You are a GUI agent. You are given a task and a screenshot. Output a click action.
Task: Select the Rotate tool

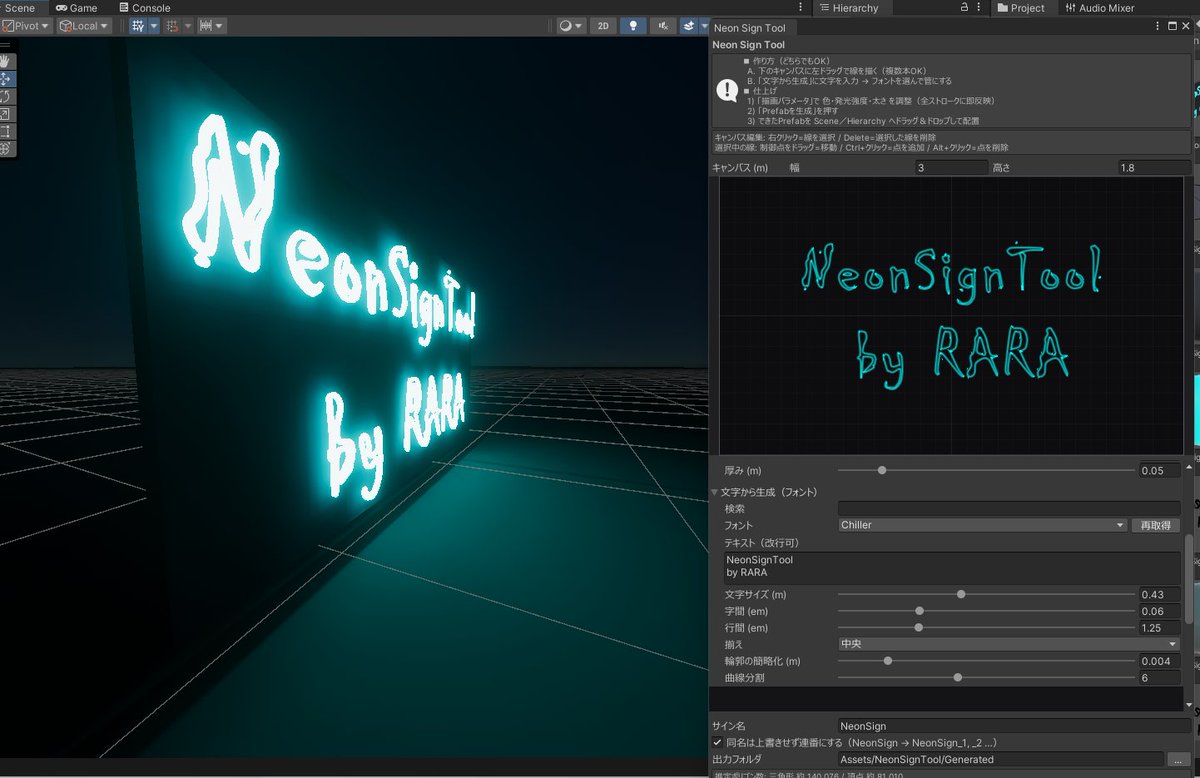7,96
